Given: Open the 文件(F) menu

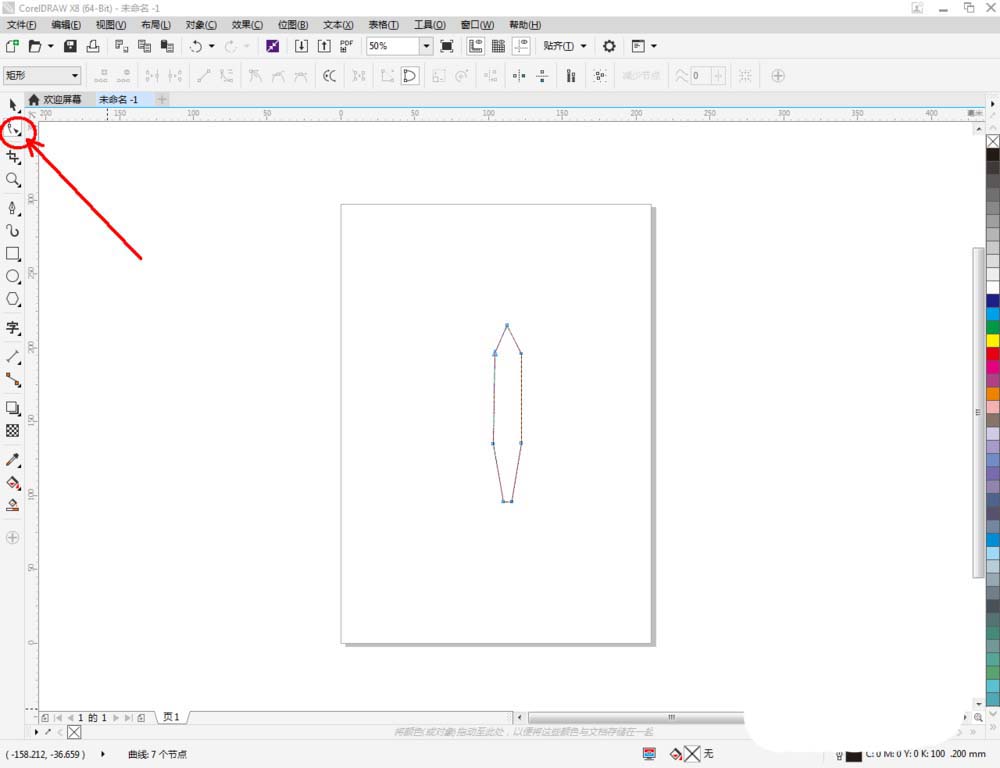Looking at the screenshot, I should click(21, 25).
